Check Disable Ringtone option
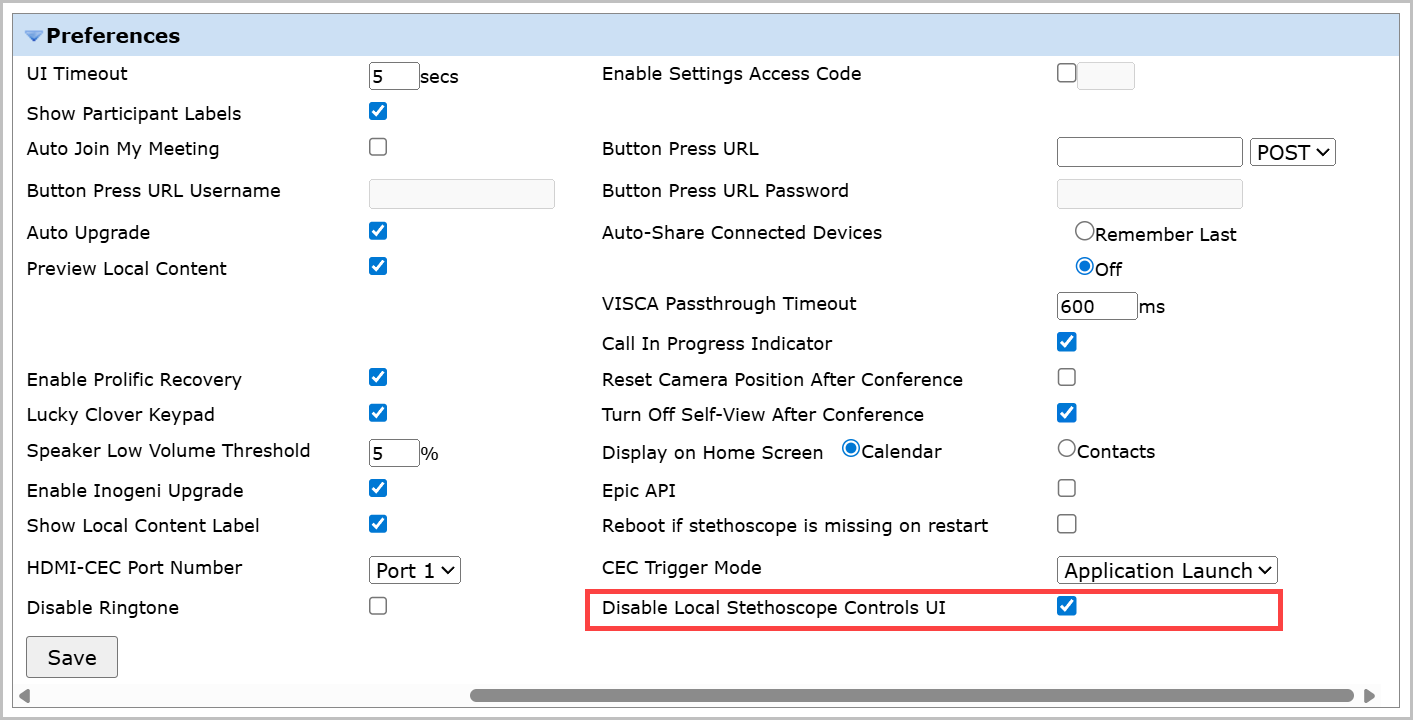This screenshot has height=720, width=1413. pos(378,606)
